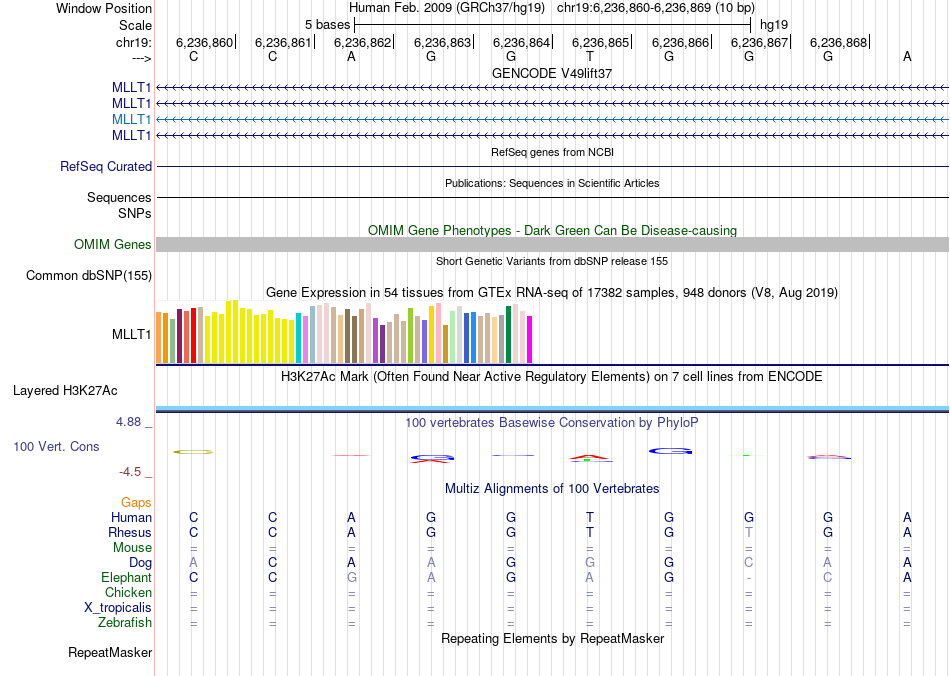Select the Common dbSNP(155) track label
This screenshot has height=676, width=950.
[x=89, y=276]
